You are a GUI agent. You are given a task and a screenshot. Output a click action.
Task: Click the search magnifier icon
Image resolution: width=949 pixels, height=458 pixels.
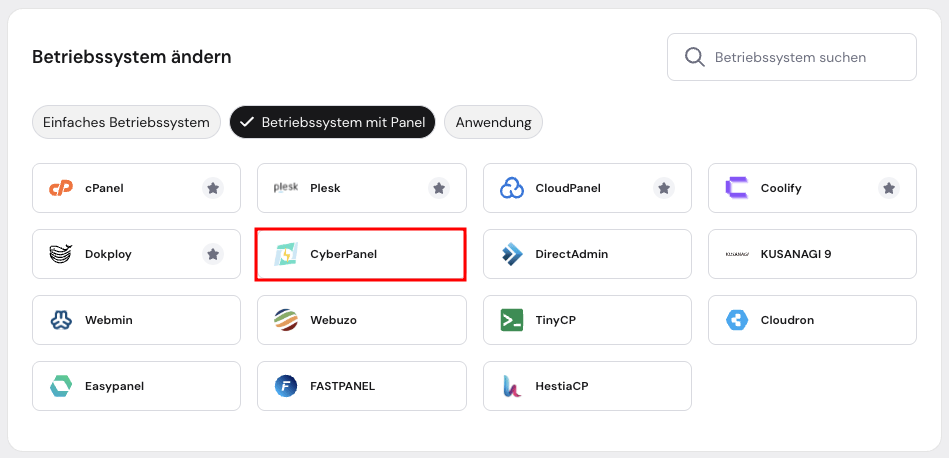coord(694,57)
